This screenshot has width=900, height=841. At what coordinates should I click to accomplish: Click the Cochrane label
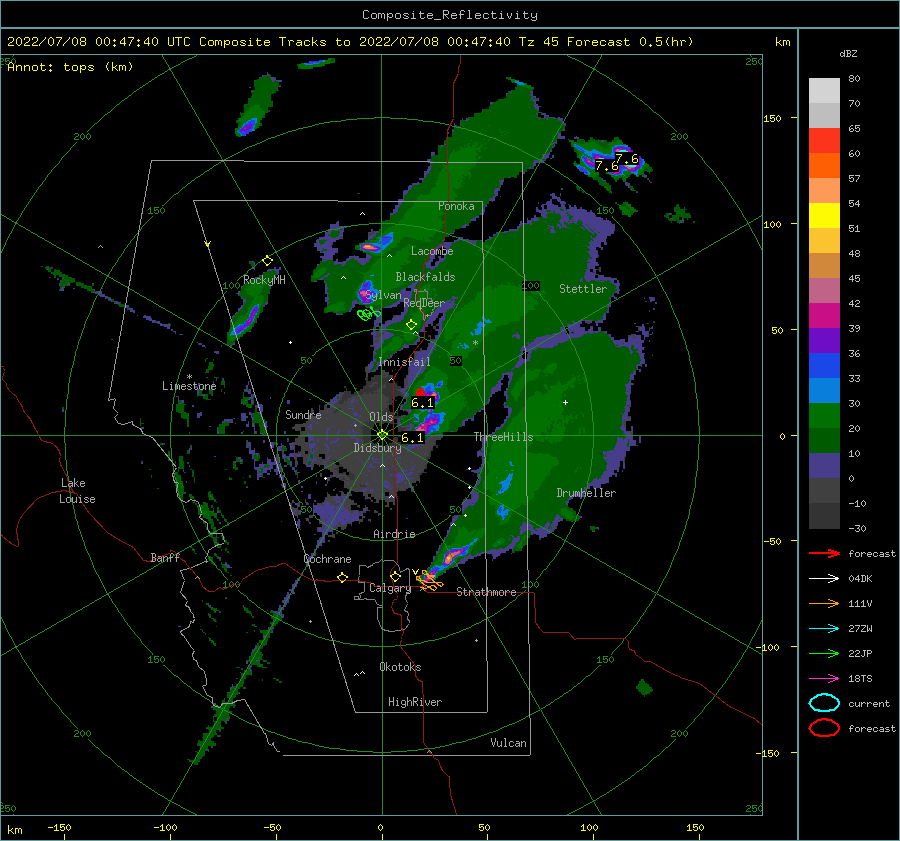(327, 559)
